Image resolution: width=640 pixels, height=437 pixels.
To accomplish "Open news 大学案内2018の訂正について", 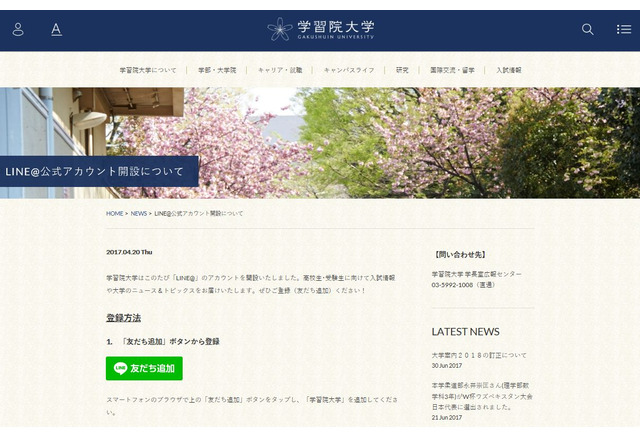I will pyautogui.click(x=479, y=355).
